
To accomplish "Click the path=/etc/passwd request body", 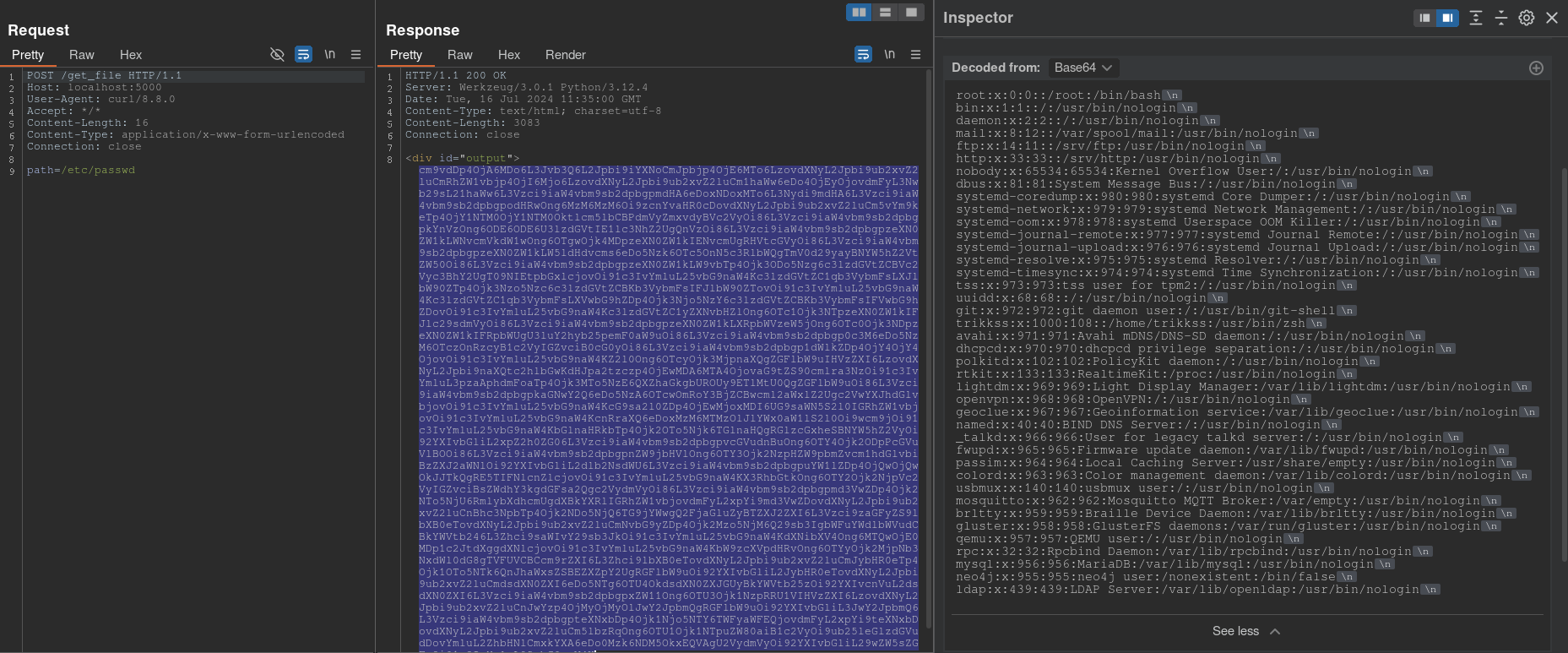I will click(x=80, y=170).
